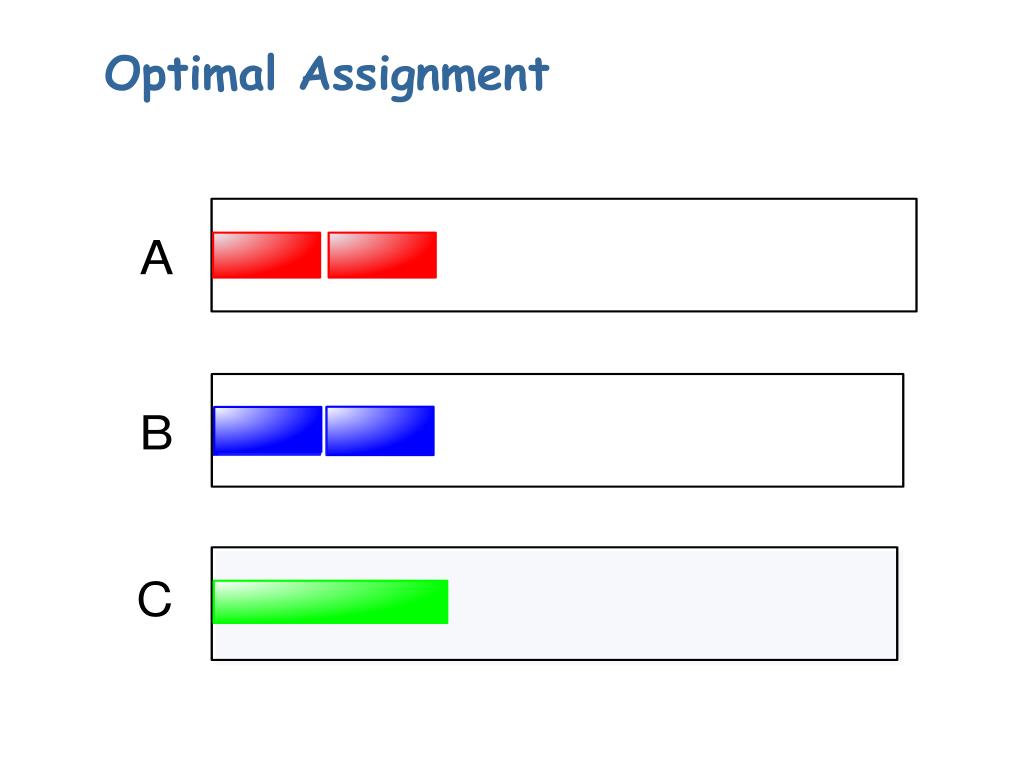Select the letter A label
This screenshot has height=768, width=1024.
157,257
